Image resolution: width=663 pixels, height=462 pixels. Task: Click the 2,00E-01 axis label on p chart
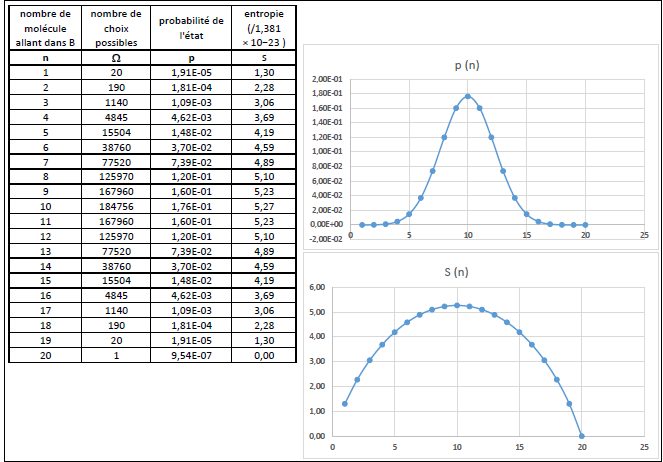pos(327,80)
